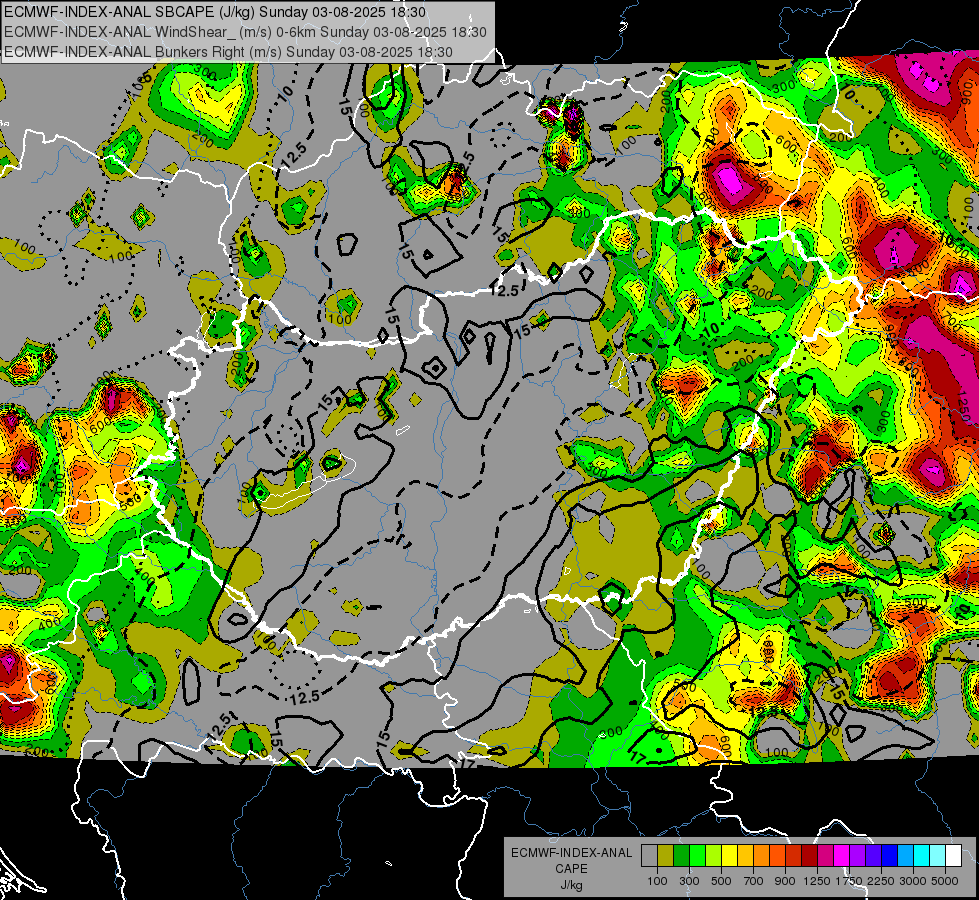Click the legend scale label 300
The image size is (979, 900).
689,881
